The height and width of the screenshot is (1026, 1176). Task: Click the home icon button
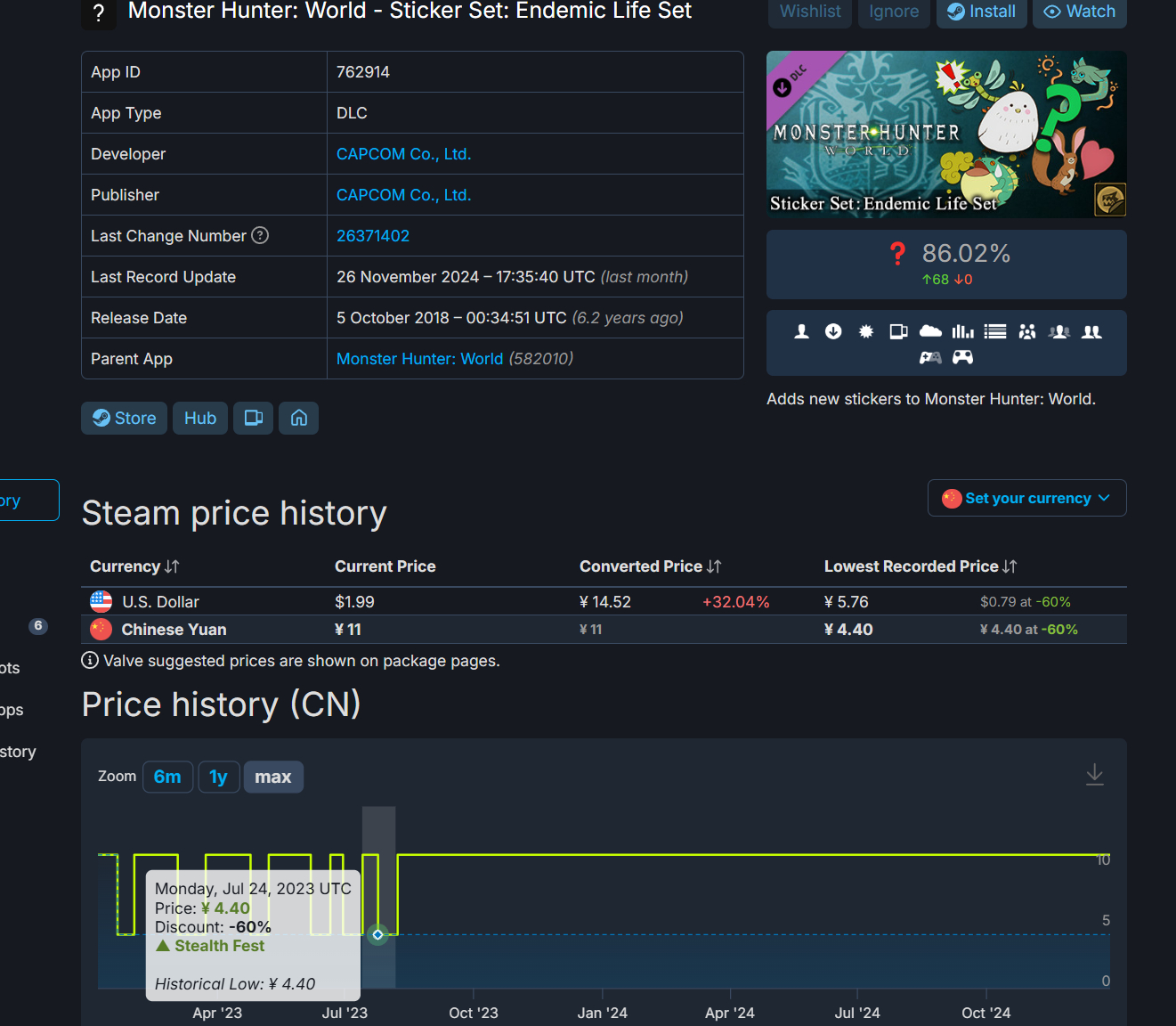tap(299, 419)
